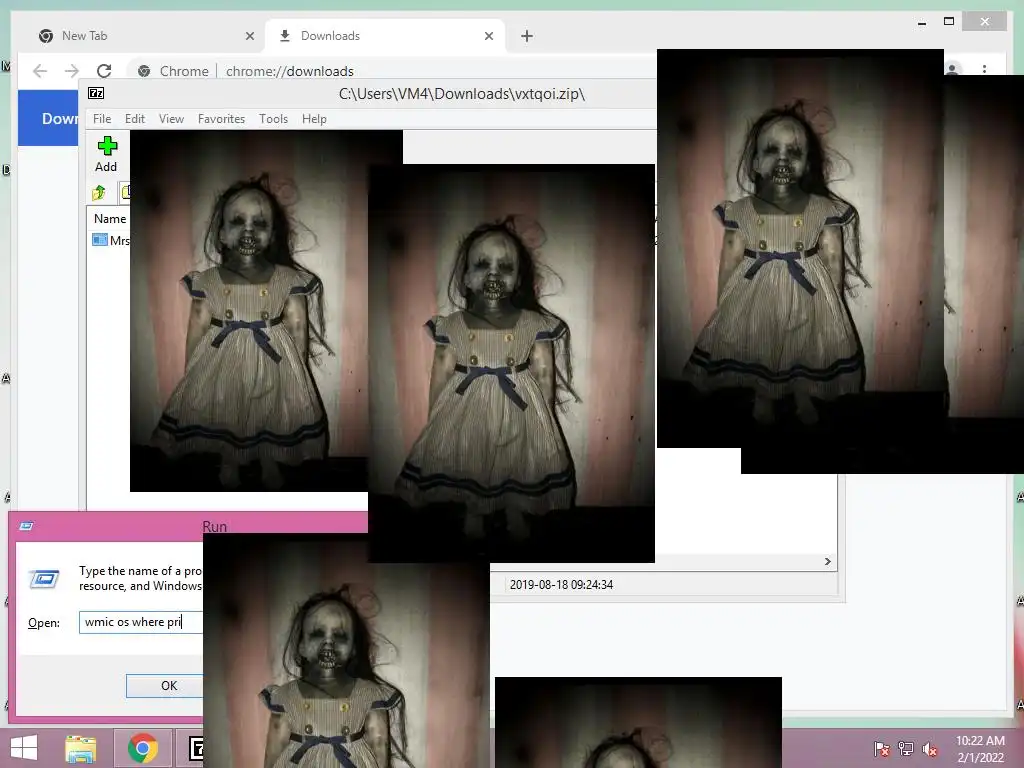
Task: Switch to the Downloads tab
Action: coord(385,36)
